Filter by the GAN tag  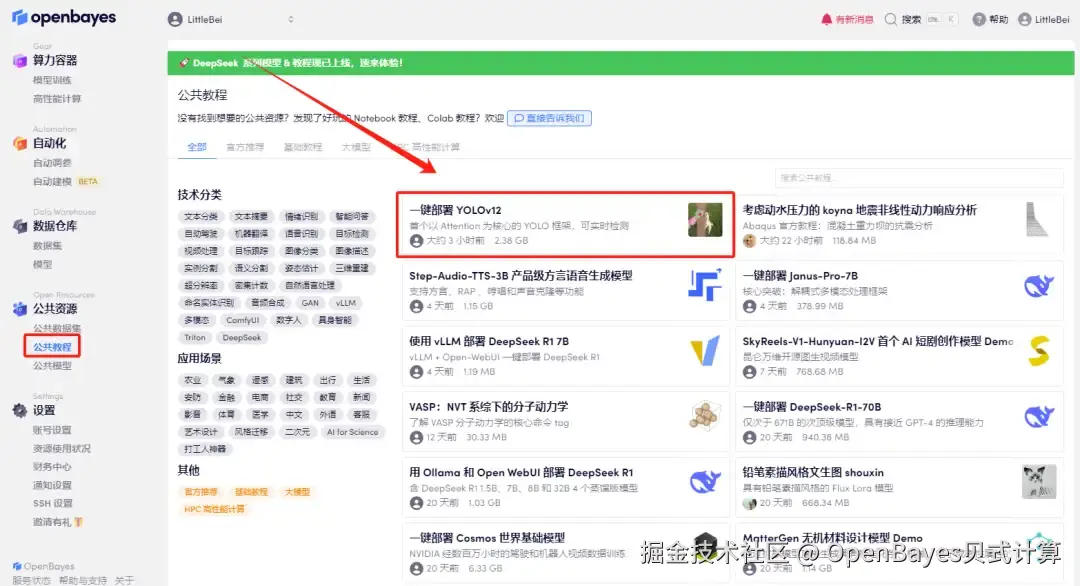[310, 303]
